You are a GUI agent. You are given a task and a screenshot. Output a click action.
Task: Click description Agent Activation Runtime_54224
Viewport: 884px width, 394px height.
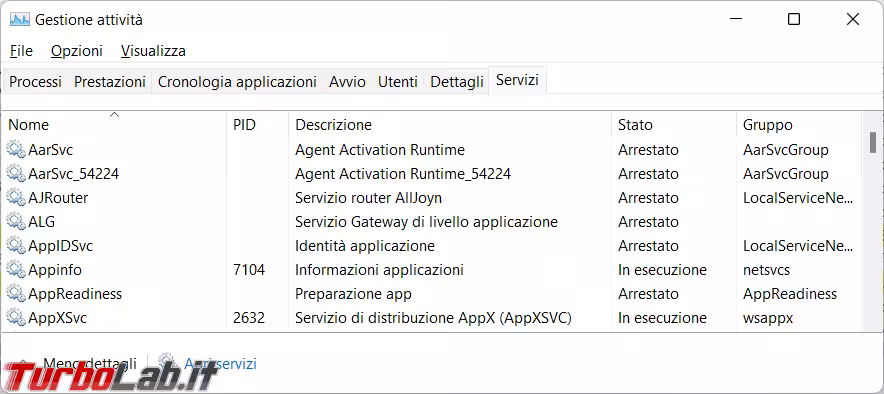(403, 174)
